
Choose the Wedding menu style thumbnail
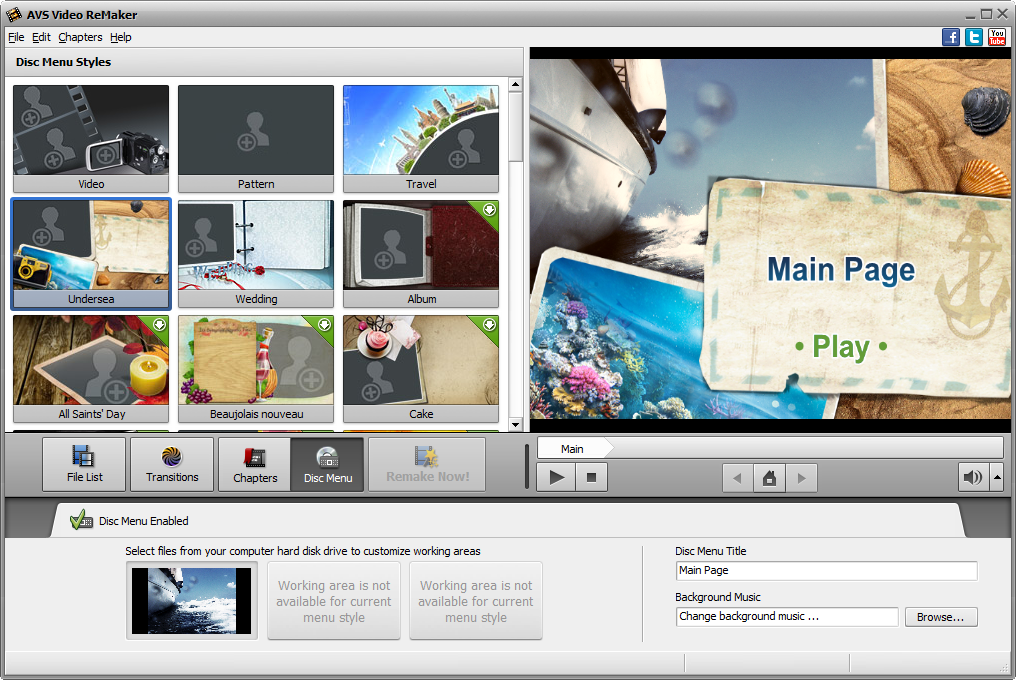256,253
